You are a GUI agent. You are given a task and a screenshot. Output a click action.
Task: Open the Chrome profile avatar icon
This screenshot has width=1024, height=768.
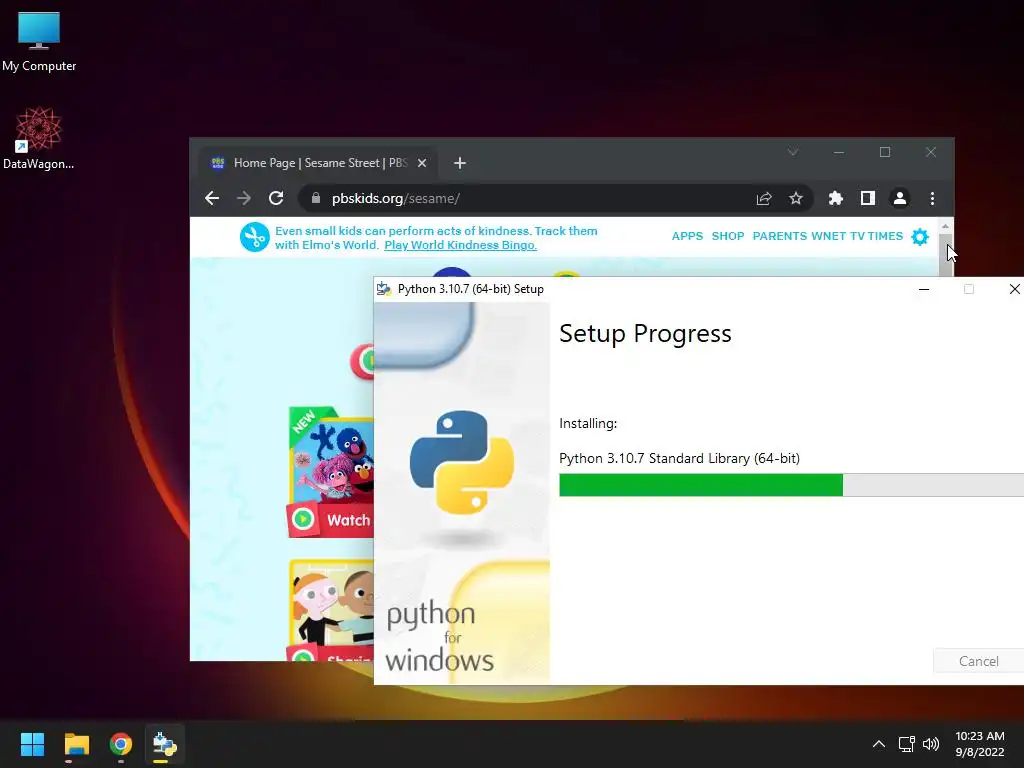899,198
